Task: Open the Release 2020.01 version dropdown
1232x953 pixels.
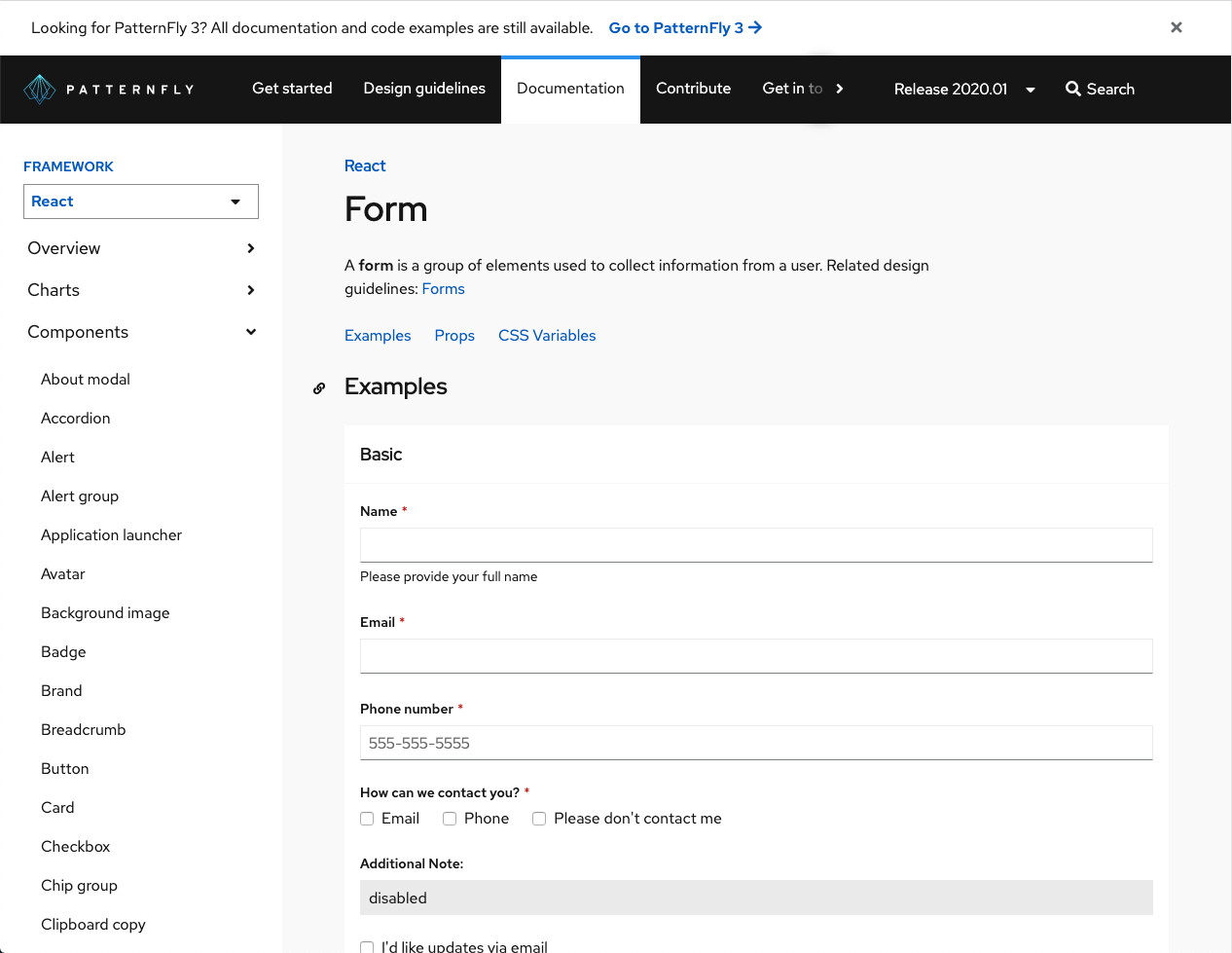Action: click(963, 90)
